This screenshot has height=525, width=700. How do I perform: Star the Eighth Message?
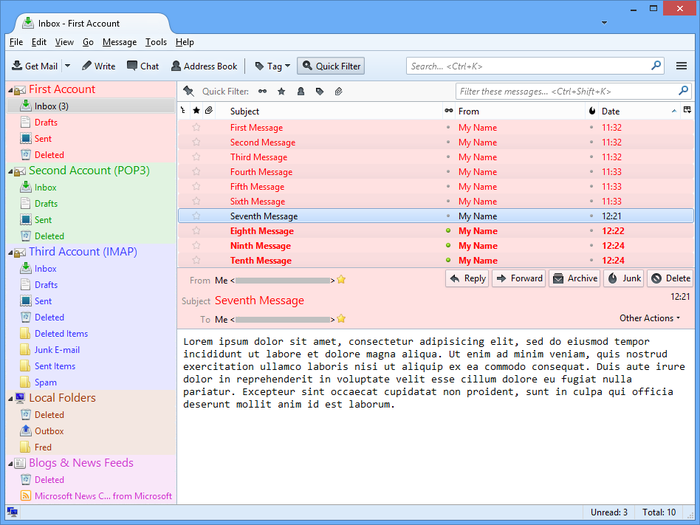click(x=196, y=231)
